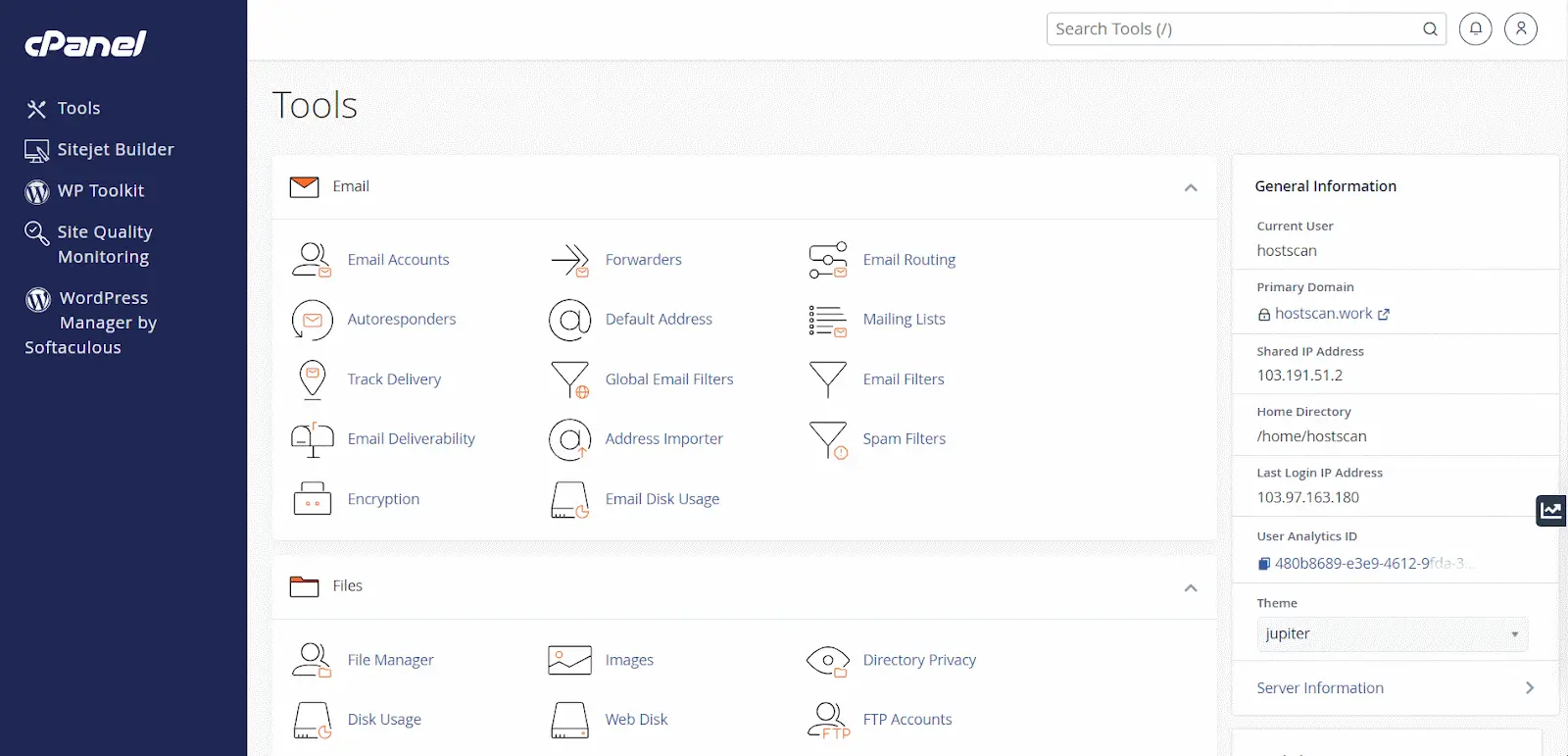Click the Web Disk drive icon
1568x756 pixels.
point(569,720)
